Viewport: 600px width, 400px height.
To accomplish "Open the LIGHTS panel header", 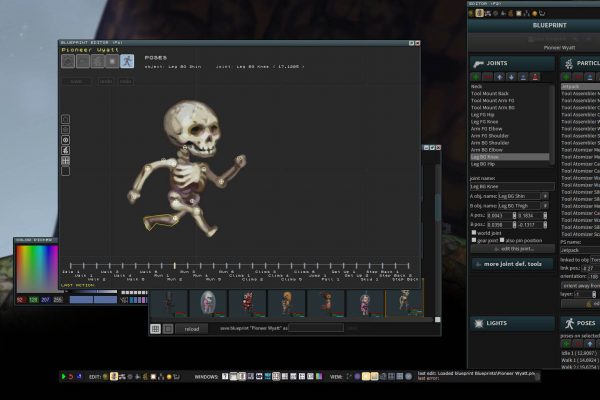I will pos(512,323).
